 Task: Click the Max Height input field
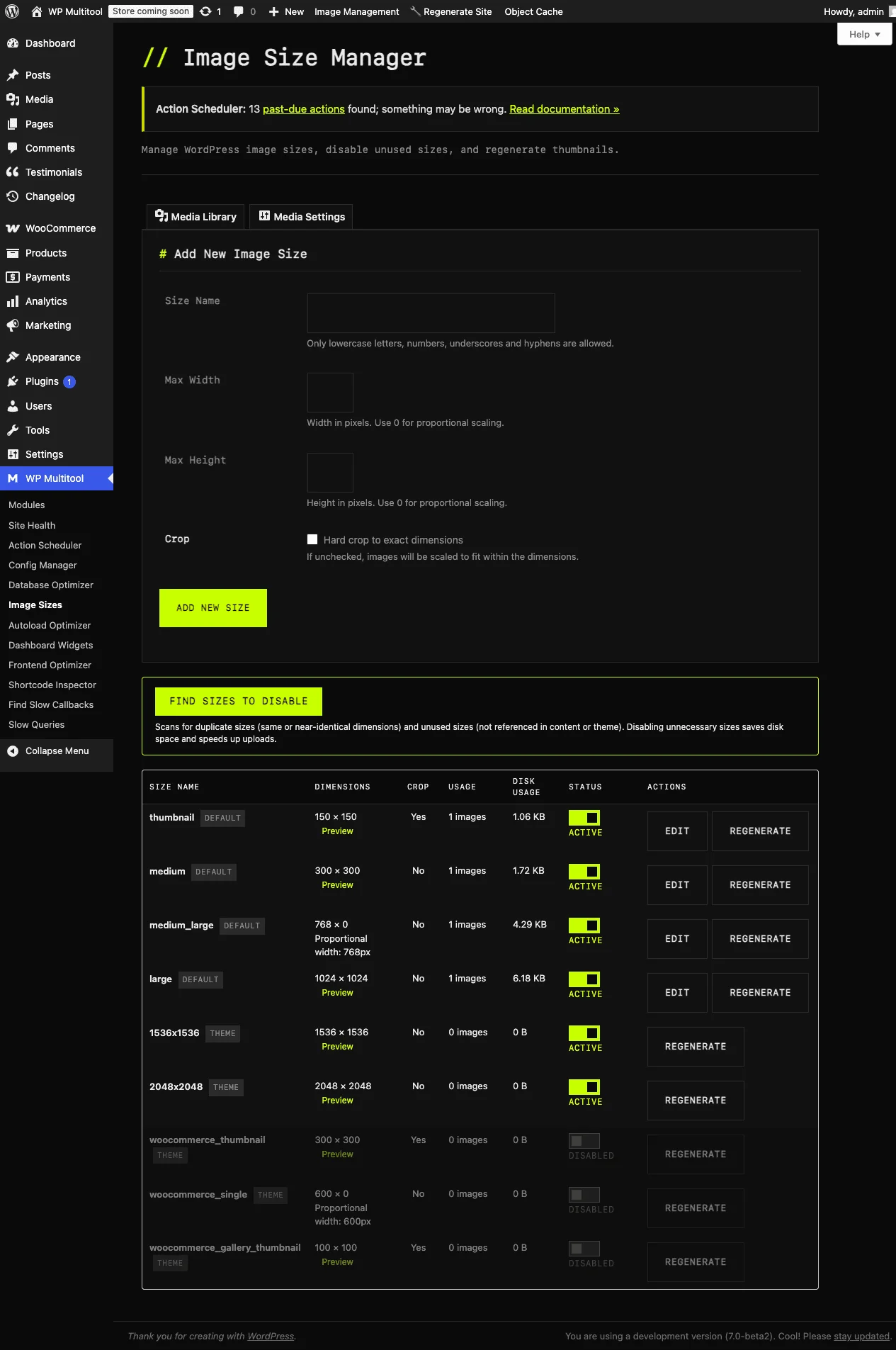point(330,473)
